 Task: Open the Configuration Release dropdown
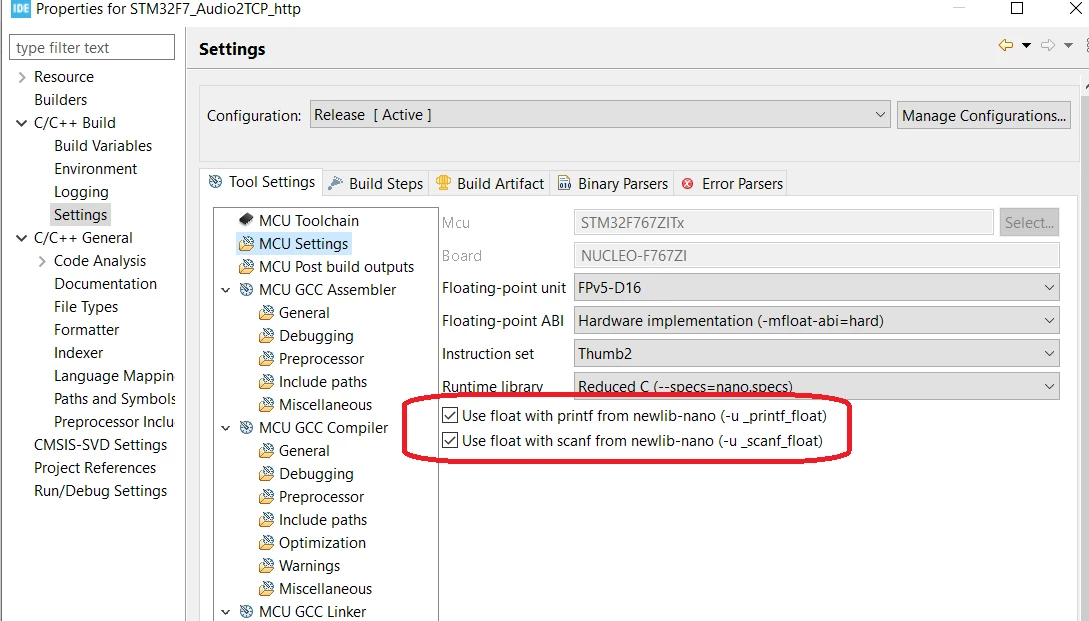pos(599,115)
